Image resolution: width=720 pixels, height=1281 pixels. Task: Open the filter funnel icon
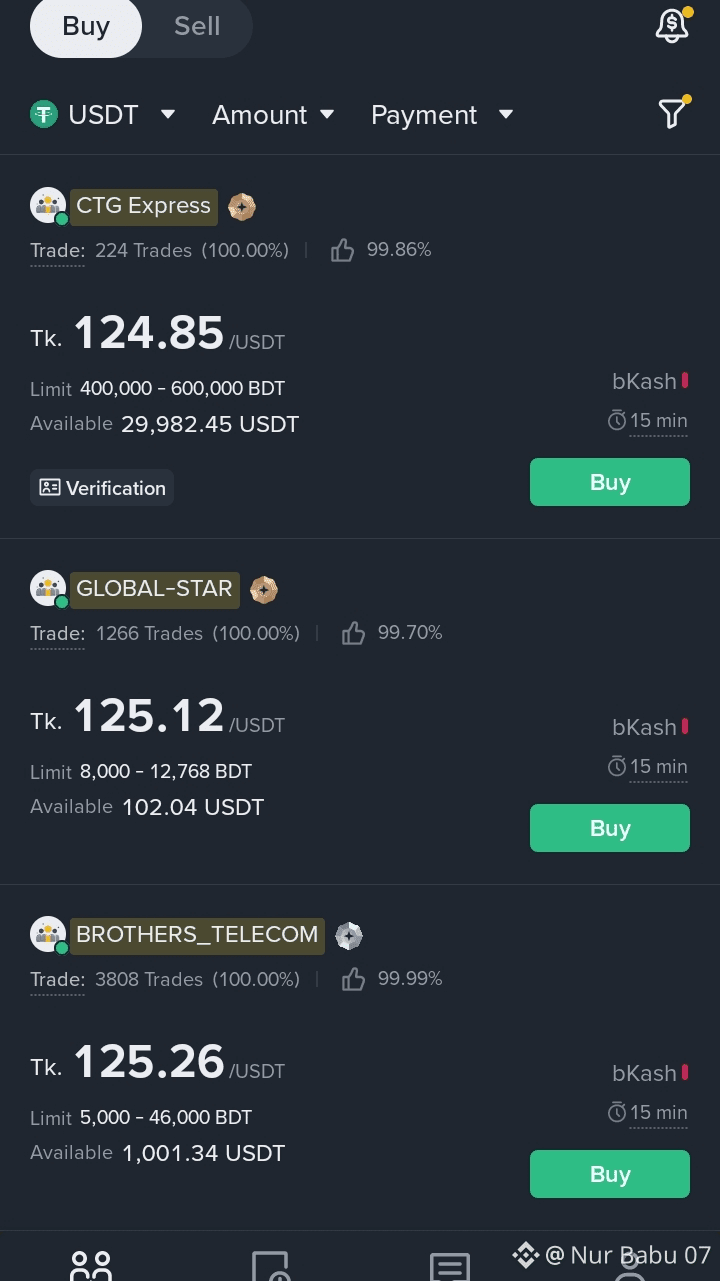673,113
